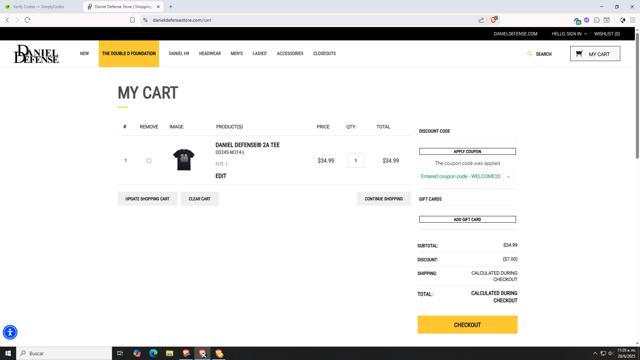Click the Daniel Defense logo

pyautogui.click(x=36, y=54)
